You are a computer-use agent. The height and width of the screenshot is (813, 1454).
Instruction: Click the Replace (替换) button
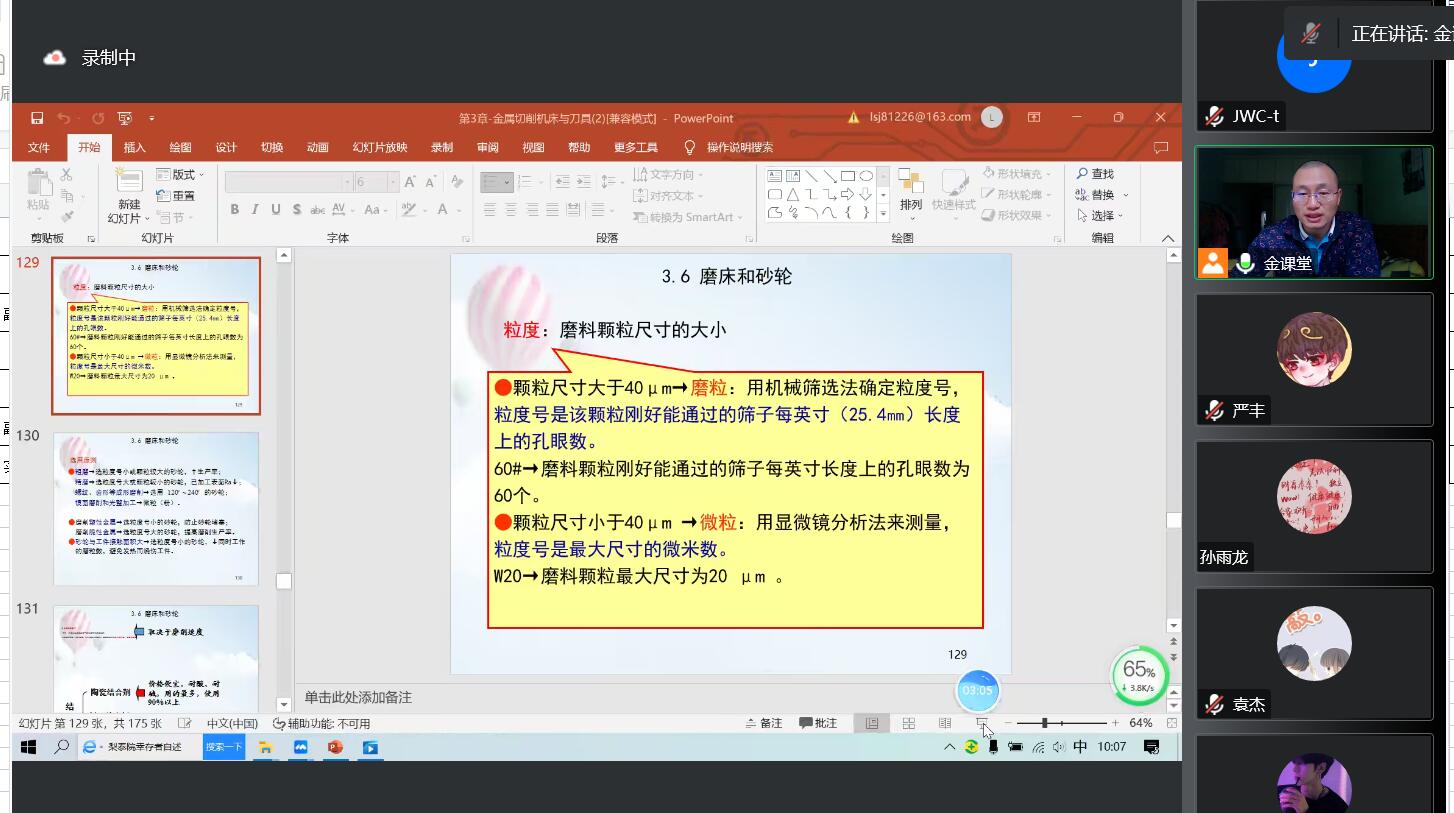1102,195
